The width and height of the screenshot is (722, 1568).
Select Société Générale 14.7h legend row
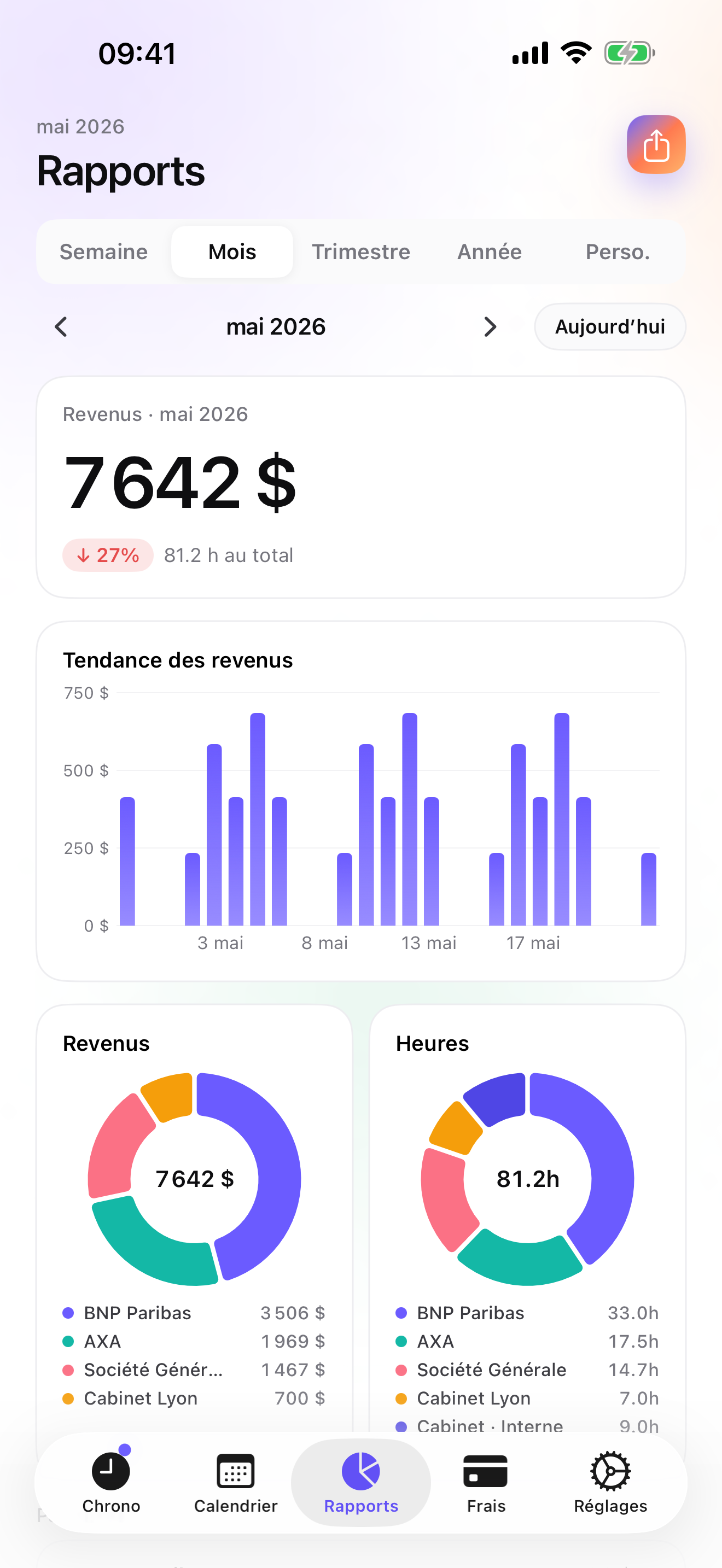point(527,1370)
